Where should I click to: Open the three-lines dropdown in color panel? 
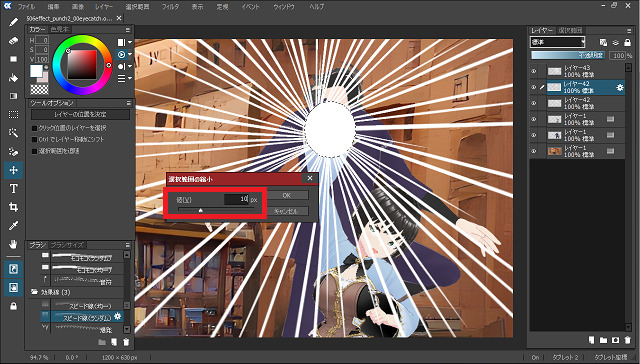click(124, 78)
